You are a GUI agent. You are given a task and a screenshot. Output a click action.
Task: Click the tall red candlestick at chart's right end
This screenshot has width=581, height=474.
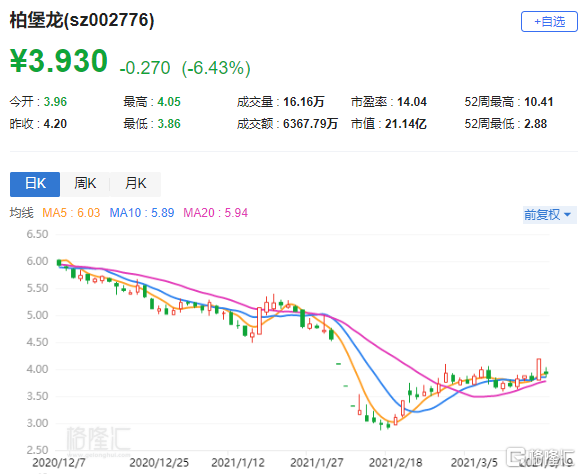538,369
